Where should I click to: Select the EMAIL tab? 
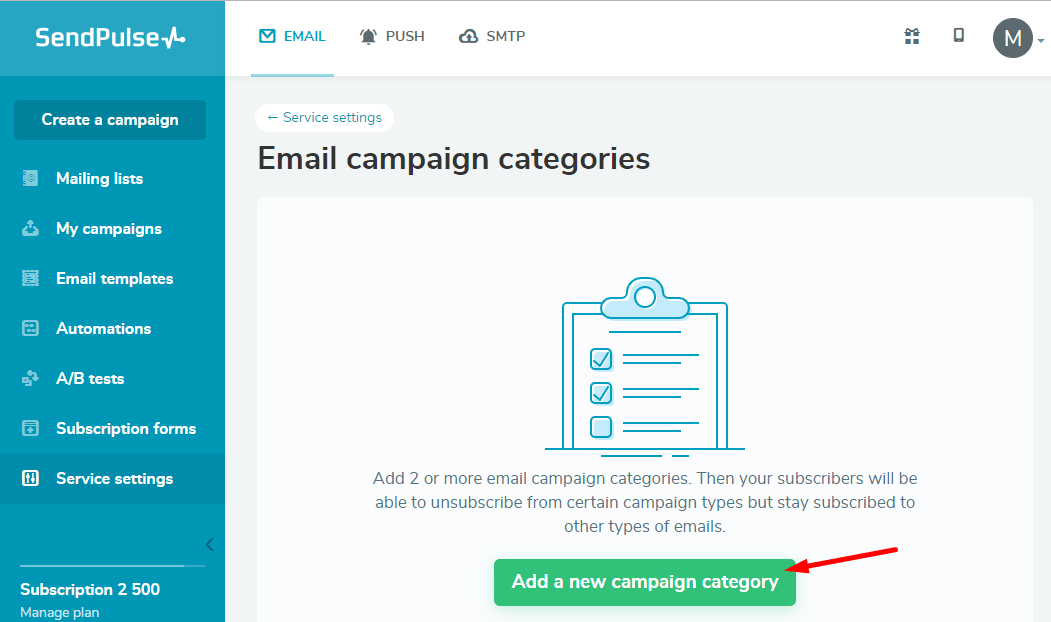tap(292, 36)
